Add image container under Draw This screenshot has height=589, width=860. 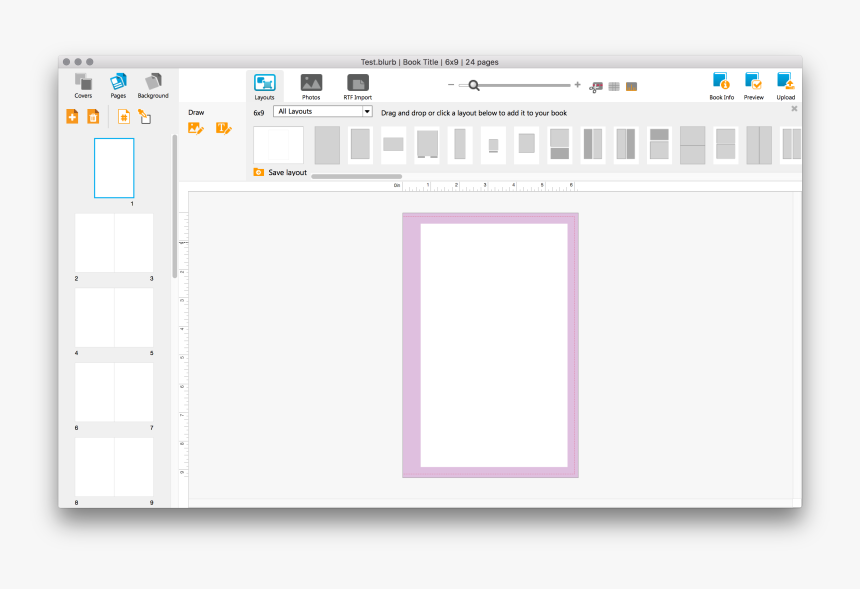[196, 128]
